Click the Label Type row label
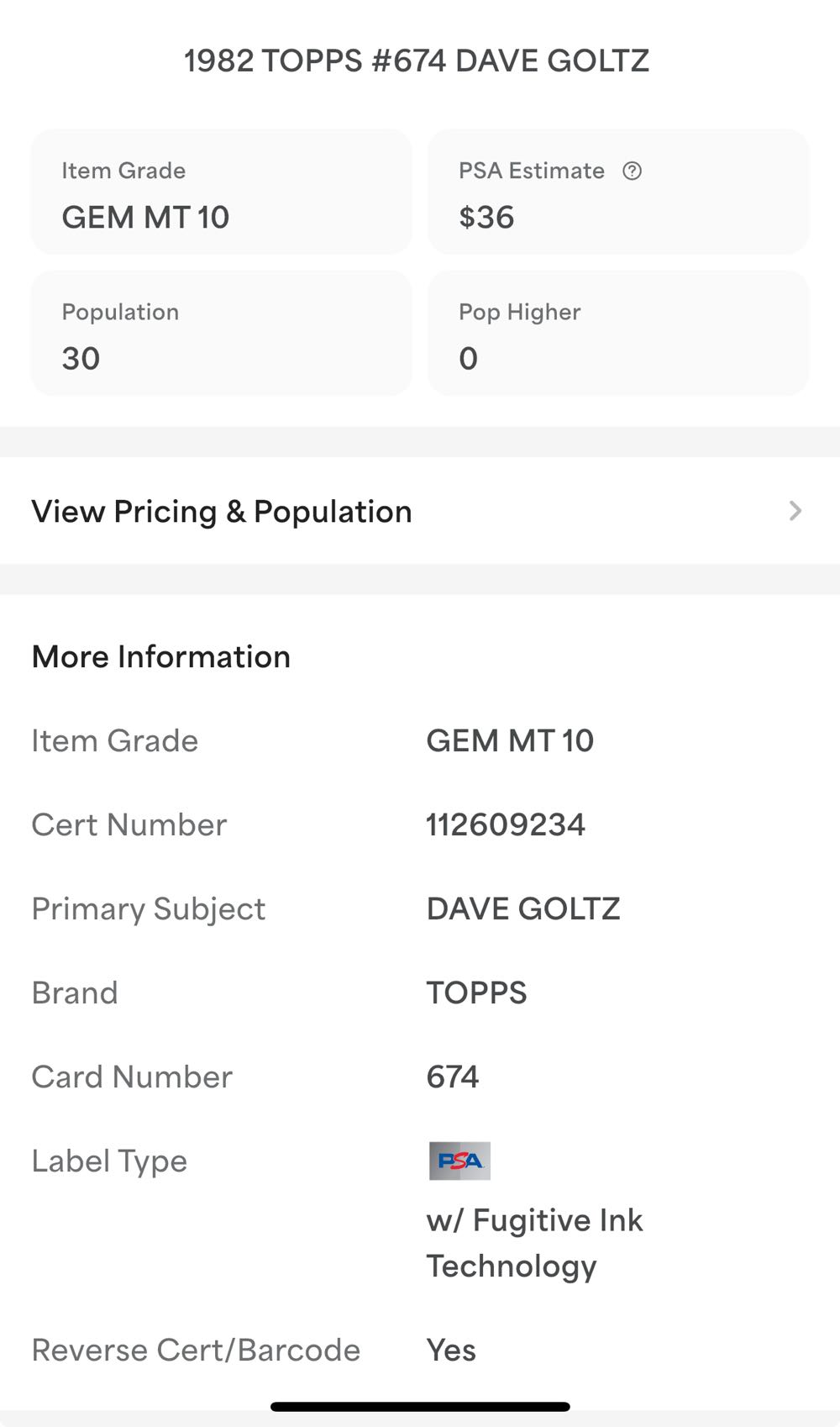 pos(109,1161)
